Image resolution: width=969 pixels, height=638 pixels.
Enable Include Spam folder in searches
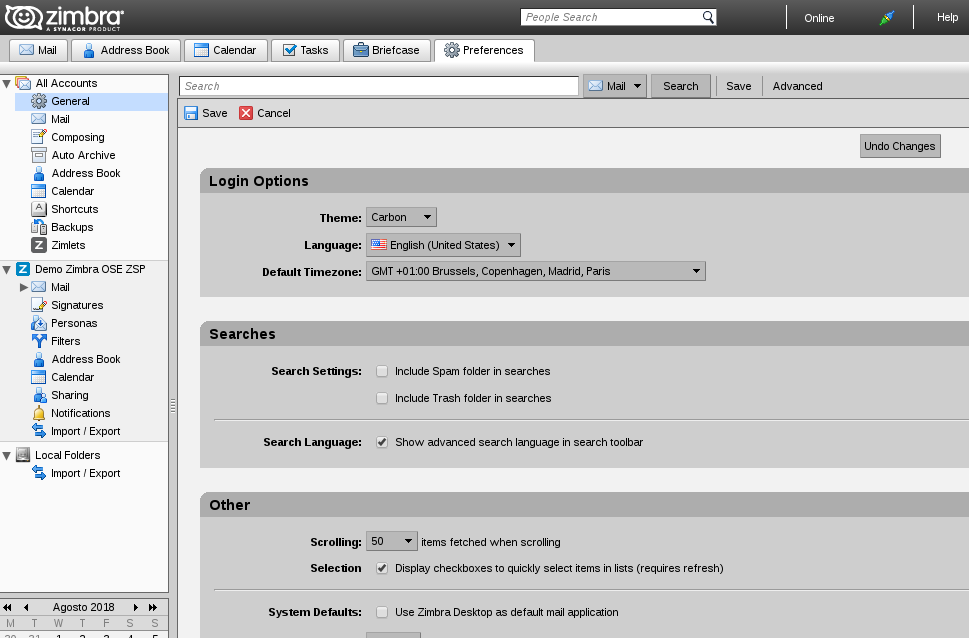[382, 371]
